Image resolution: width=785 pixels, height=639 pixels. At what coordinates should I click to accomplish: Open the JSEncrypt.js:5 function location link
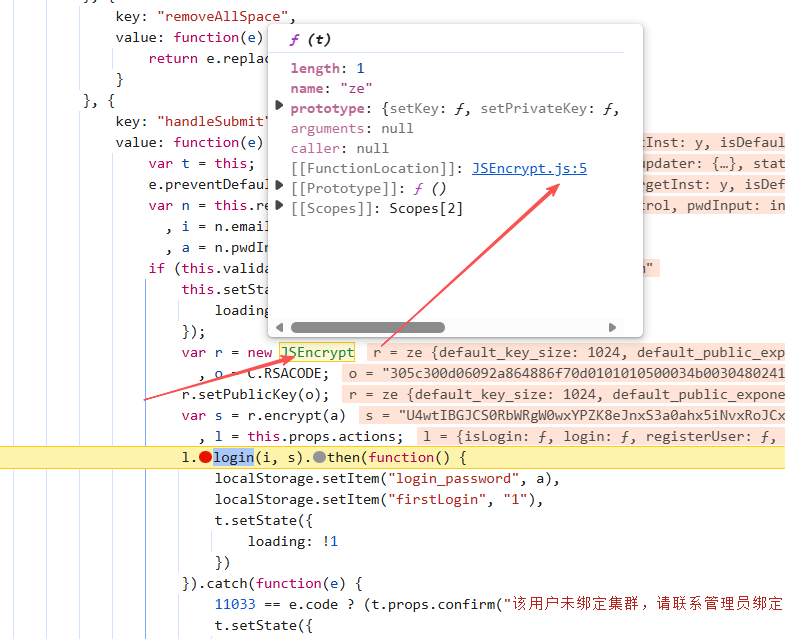tap(529, 168)
